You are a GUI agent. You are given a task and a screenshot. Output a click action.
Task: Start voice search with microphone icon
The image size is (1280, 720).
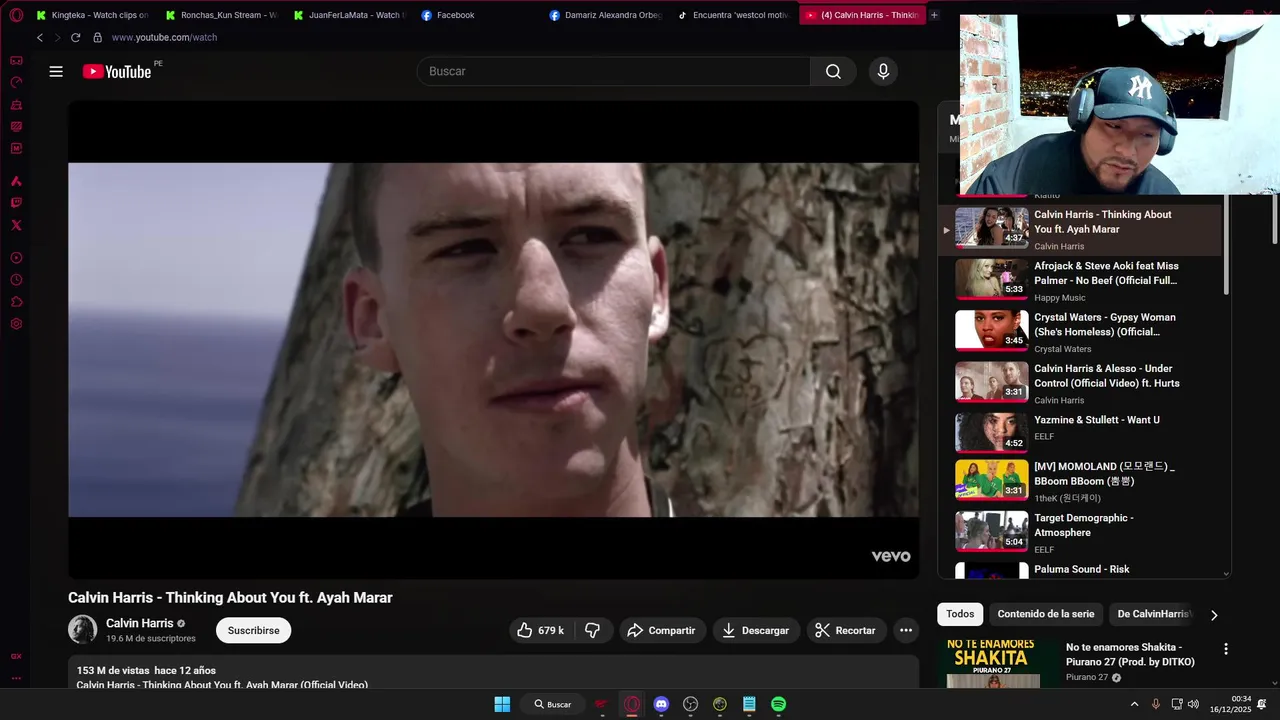882,71
